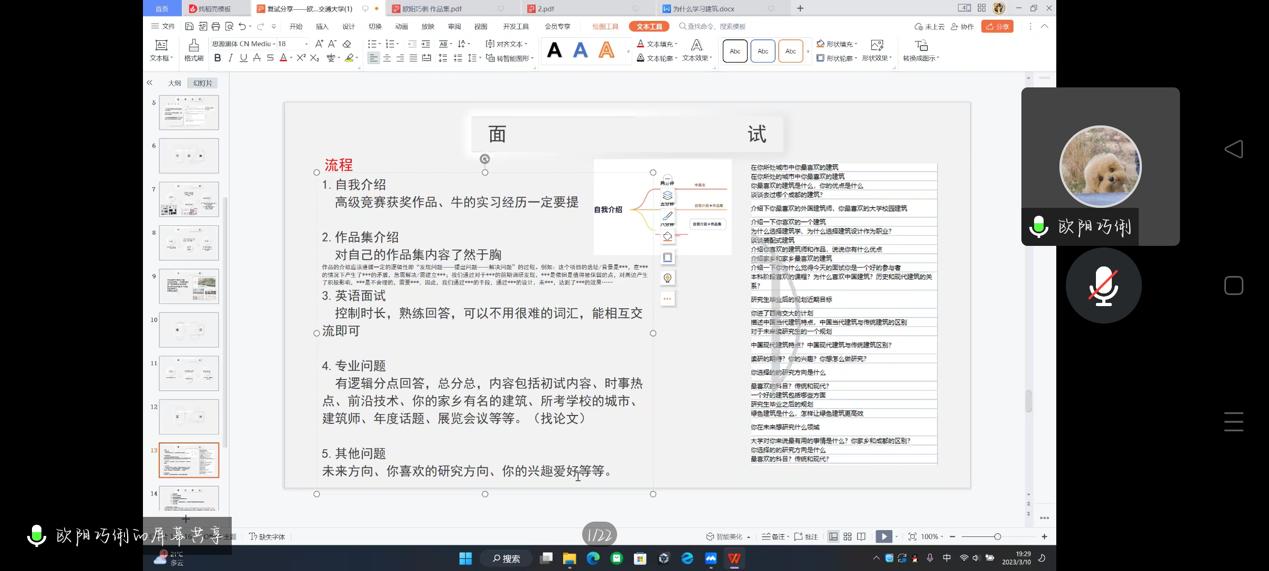This screenshot has height=571, width=1269.
Task: Open a new tab with plus button
Action: (800, 8)
